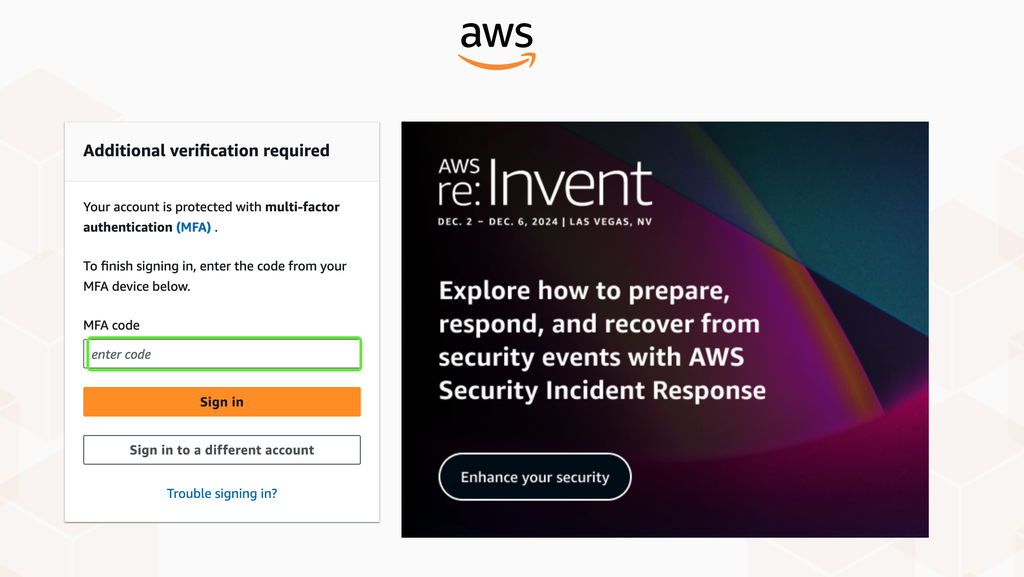Click the orange smile arrow under aws
The image size is (1024, 577).
[497, 62]
